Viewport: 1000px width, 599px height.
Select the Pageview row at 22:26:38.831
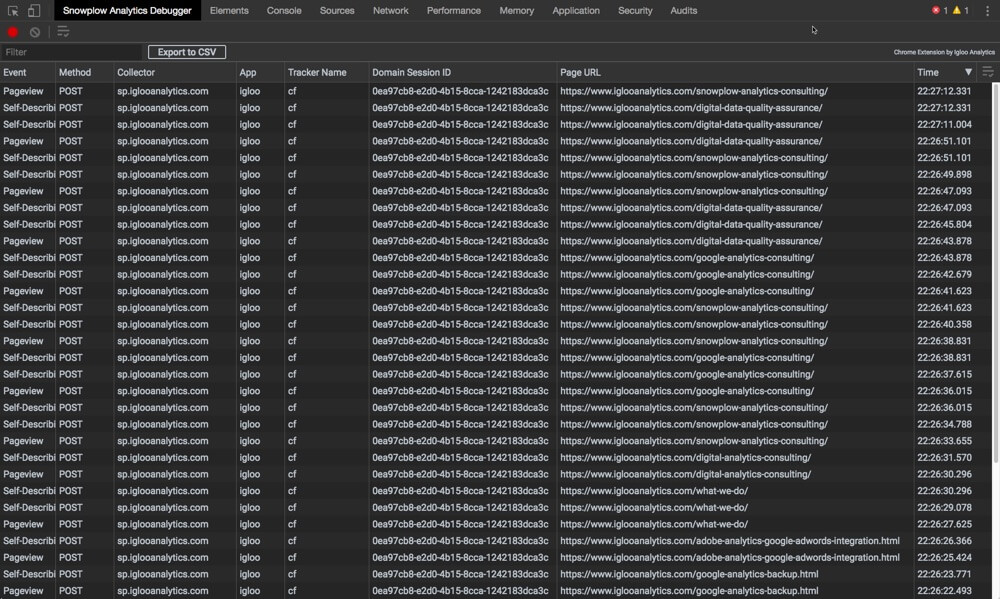[496, 341]
